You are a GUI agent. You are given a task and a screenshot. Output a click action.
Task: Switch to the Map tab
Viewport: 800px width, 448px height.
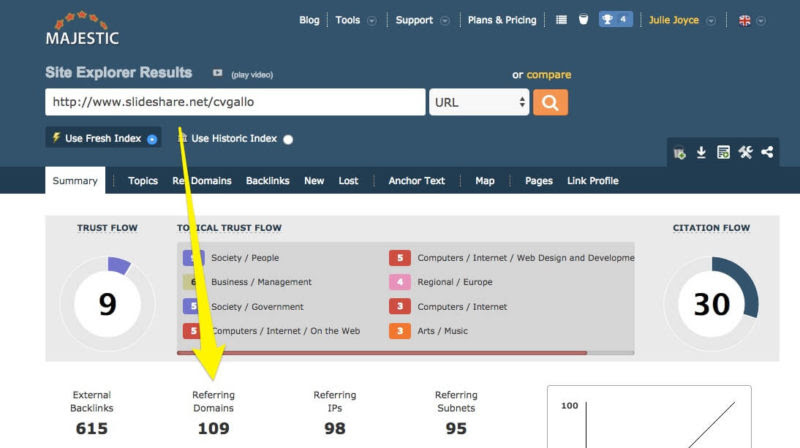point(485,181)
